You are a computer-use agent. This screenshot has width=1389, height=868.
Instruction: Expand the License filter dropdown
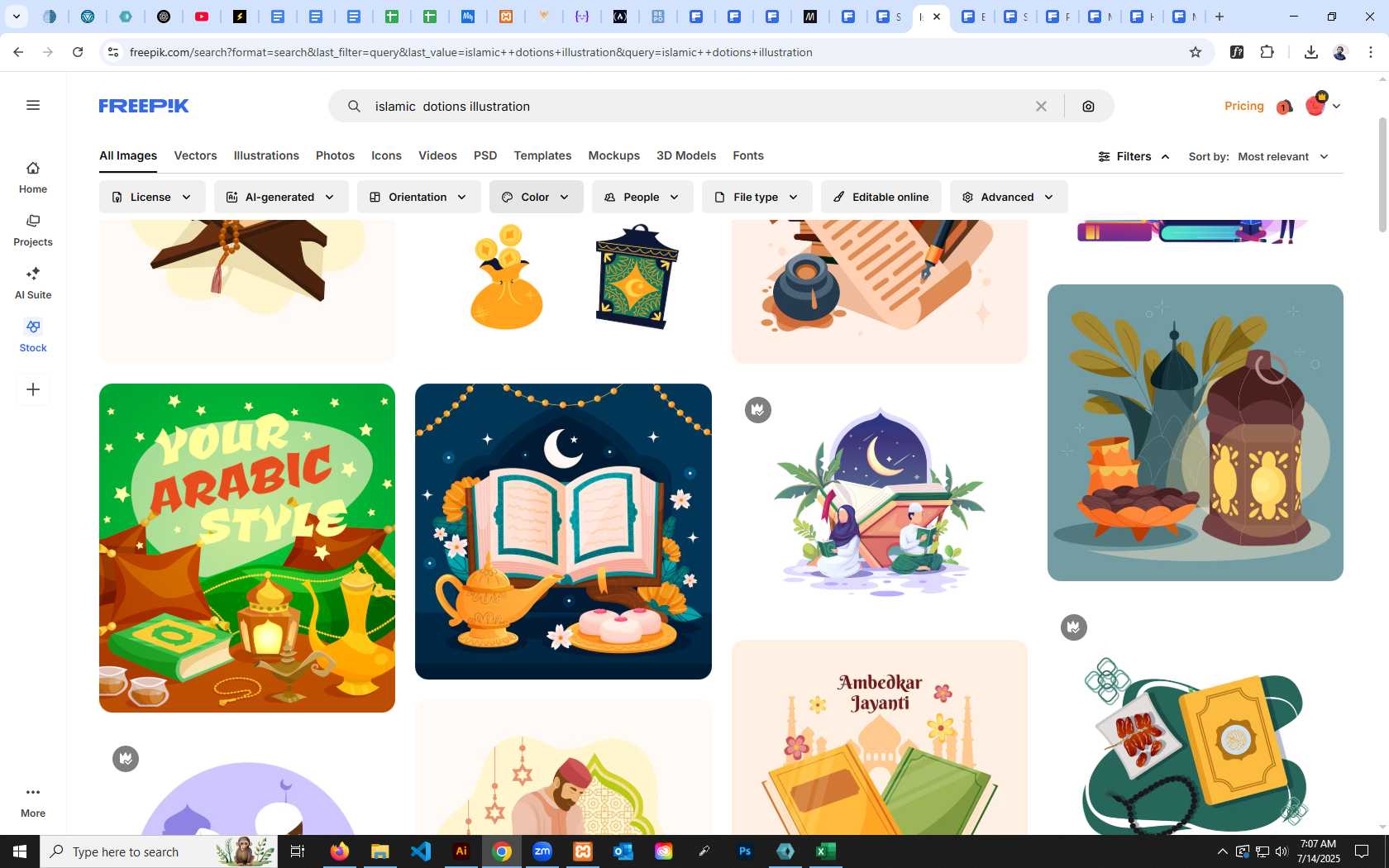[152, 197]
